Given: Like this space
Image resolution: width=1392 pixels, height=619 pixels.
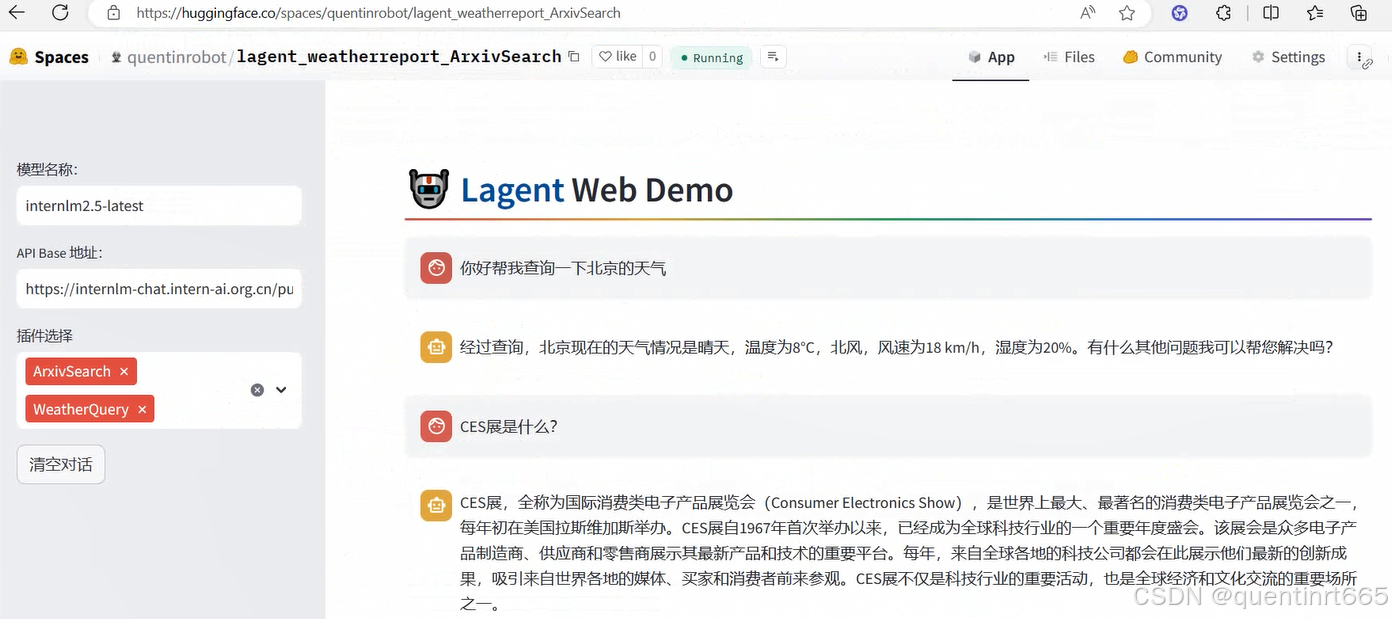Looking at the screenshot, I should 617,57.
